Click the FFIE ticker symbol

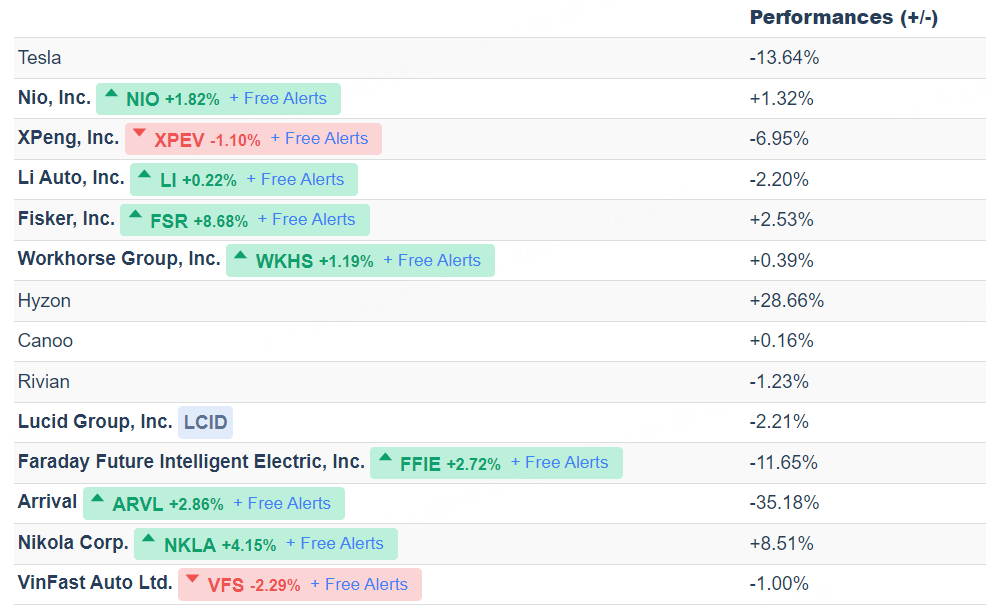click(421, 464)
